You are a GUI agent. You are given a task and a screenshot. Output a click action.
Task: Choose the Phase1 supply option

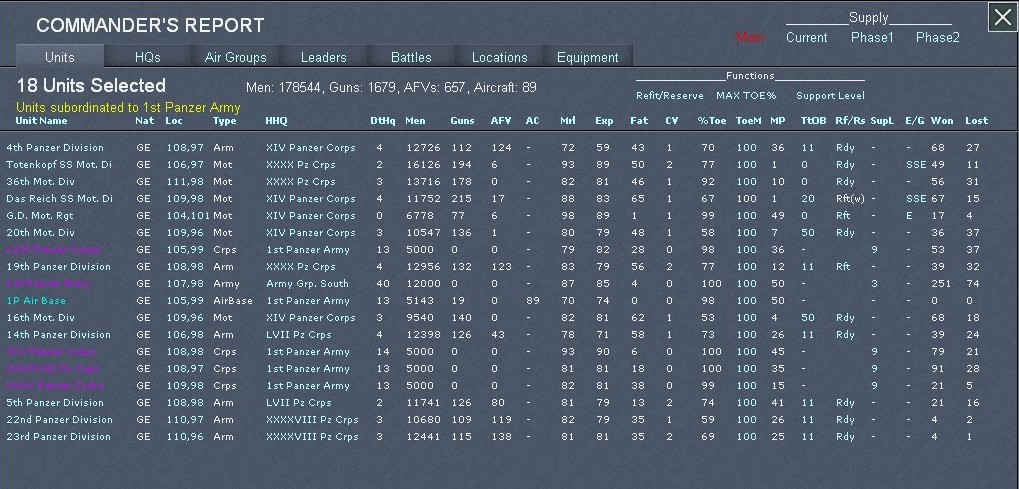[x=872, y=38]
